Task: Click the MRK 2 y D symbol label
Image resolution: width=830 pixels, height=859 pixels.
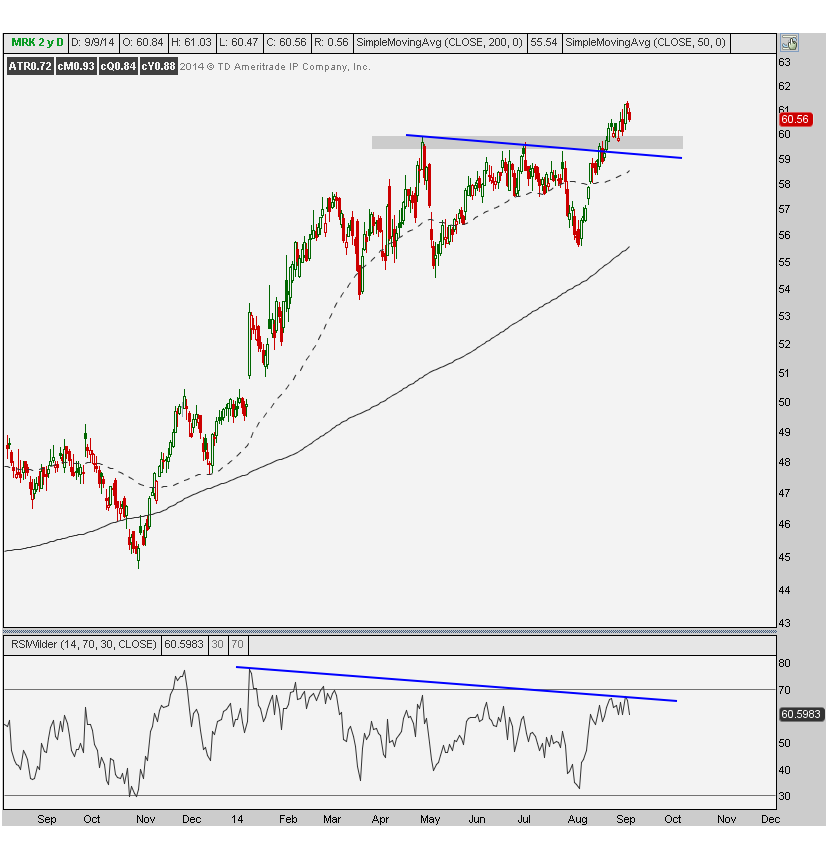Action: (37, 42)
